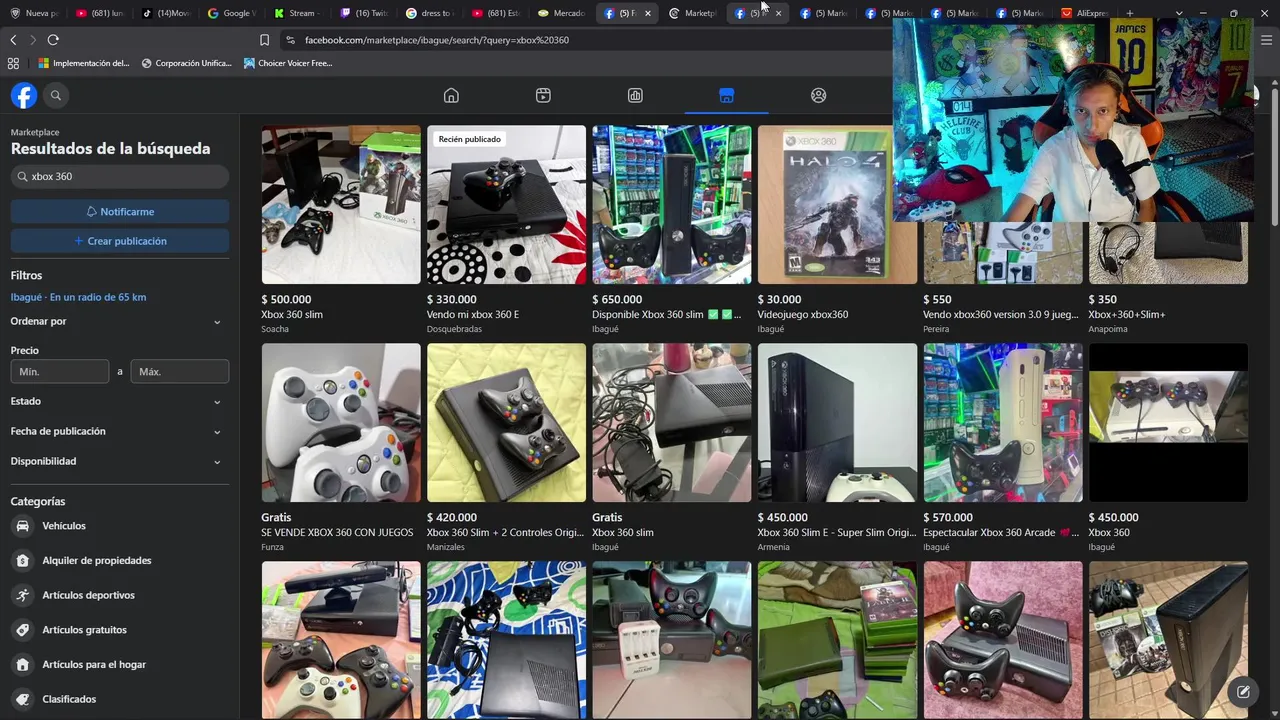Switch to the Google browser tab
The image size is (1280, 720).
point(232,13)
